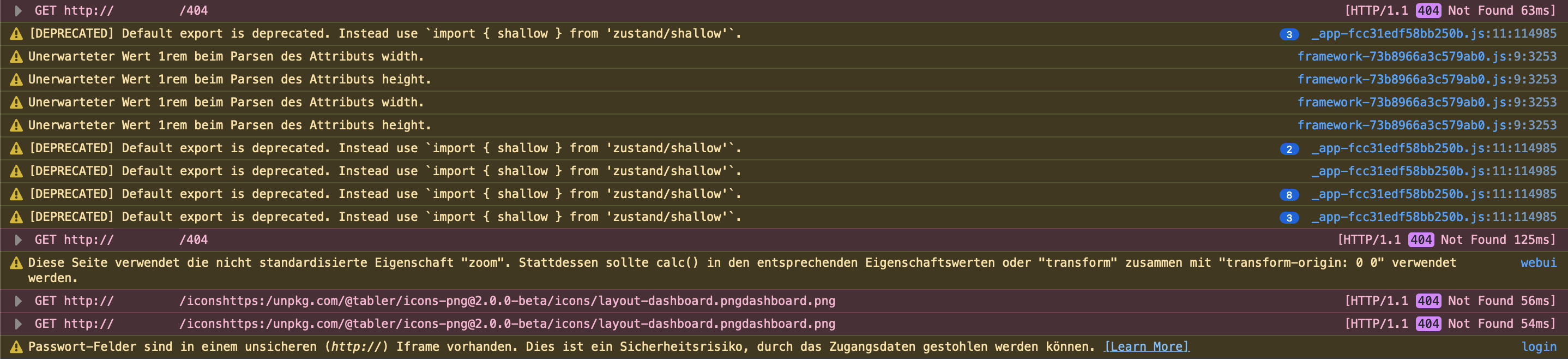Click the warning icon on the password field security warning
Image resolution: width=1568 pixels, height=359 pixels.
pyautogui.click(x=16, y=346)
